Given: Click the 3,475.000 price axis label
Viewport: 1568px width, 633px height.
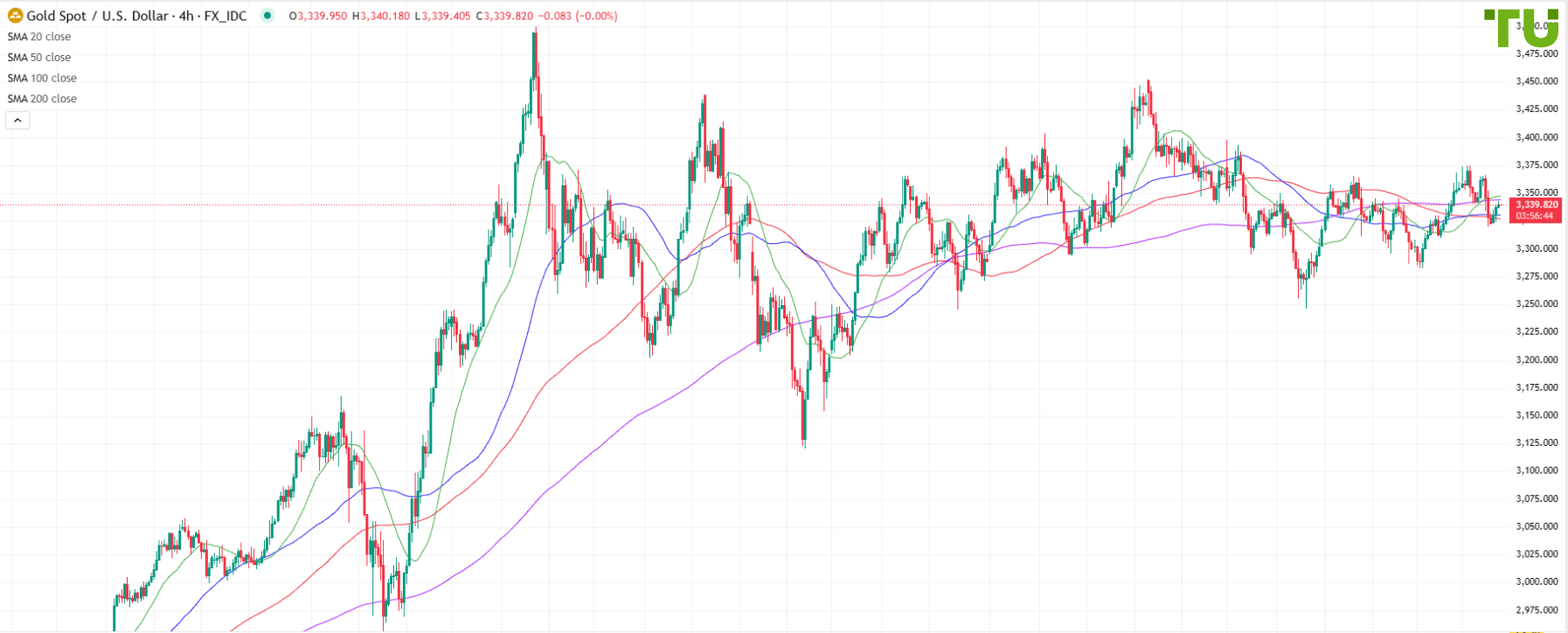Looking at the screenshot, I should pos(1537,53).
